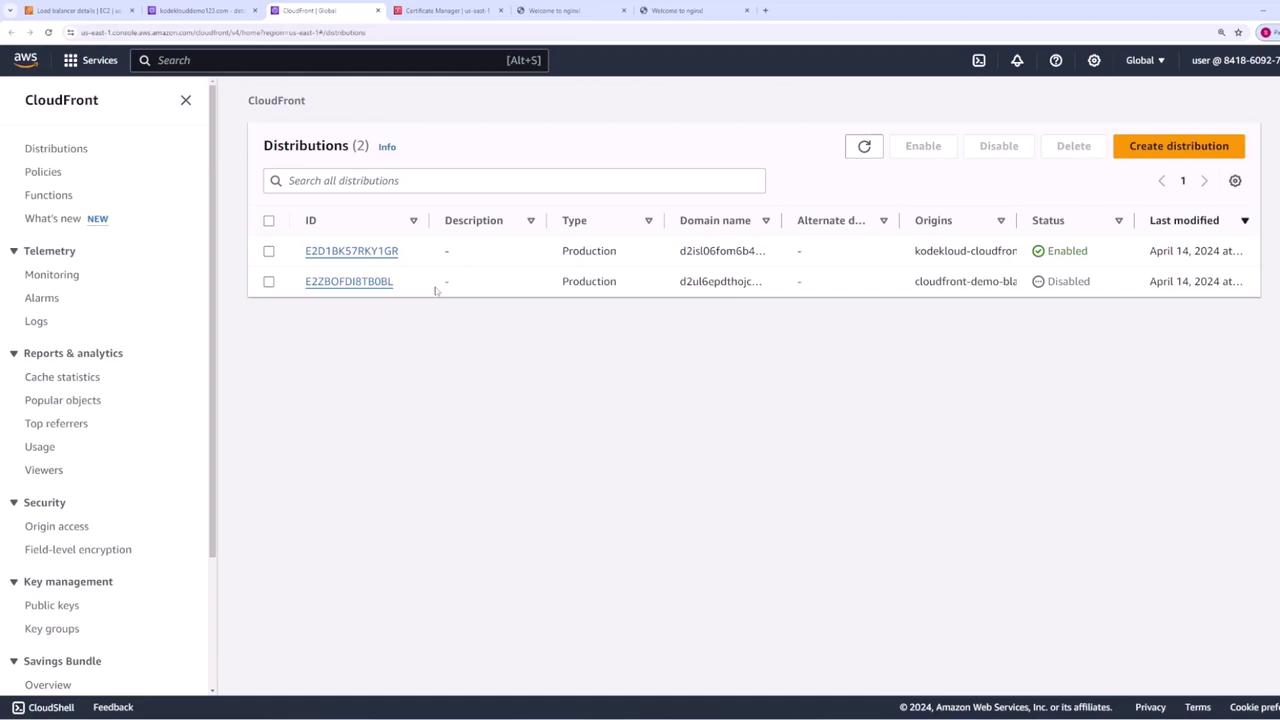This screenshot has height=720, width=1280.
Task: Sort by the ID column arrow
Action: 413,220
